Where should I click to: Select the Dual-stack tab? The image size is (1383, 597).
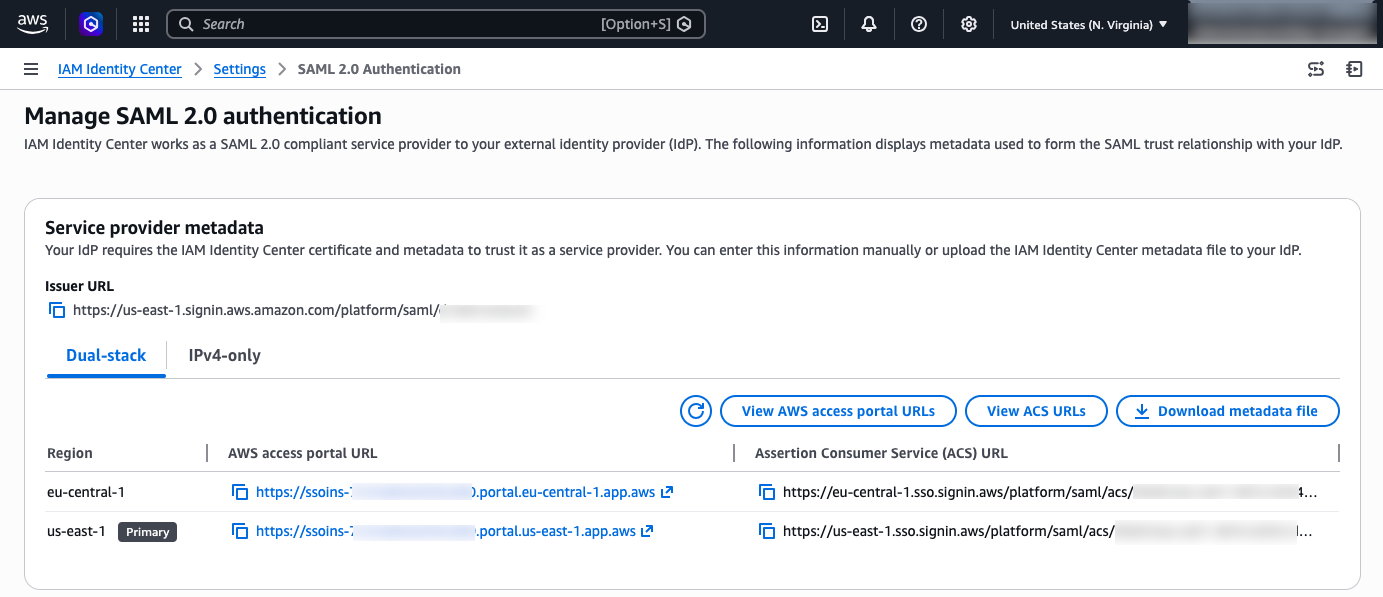coord(106,355)
